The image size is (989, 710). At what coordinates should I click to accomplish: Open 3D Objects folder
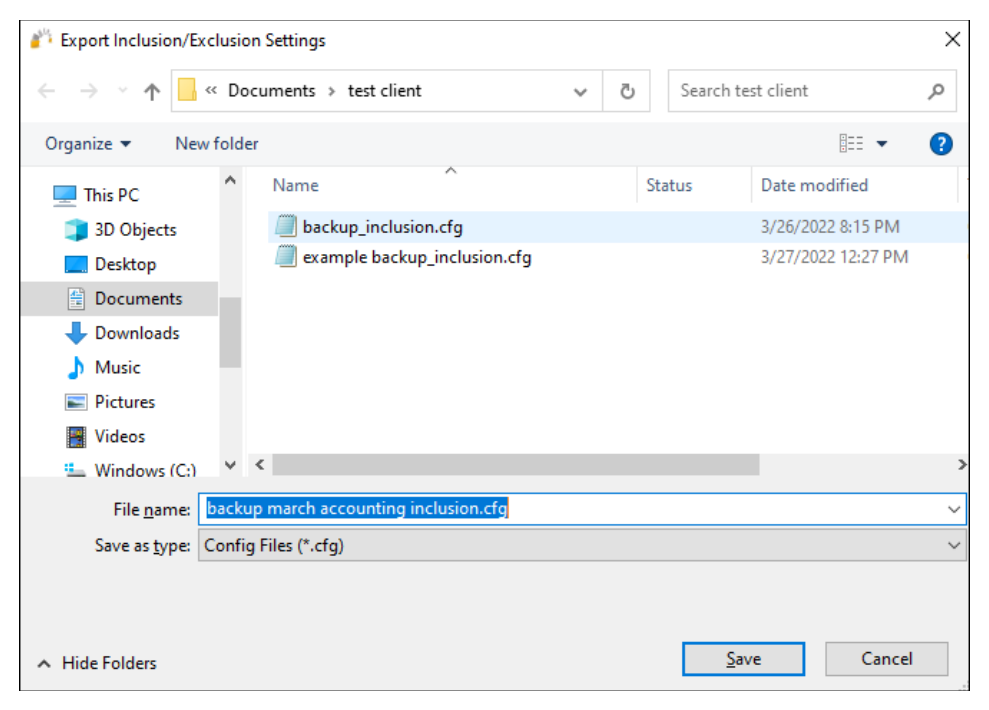tap(136, 230)
